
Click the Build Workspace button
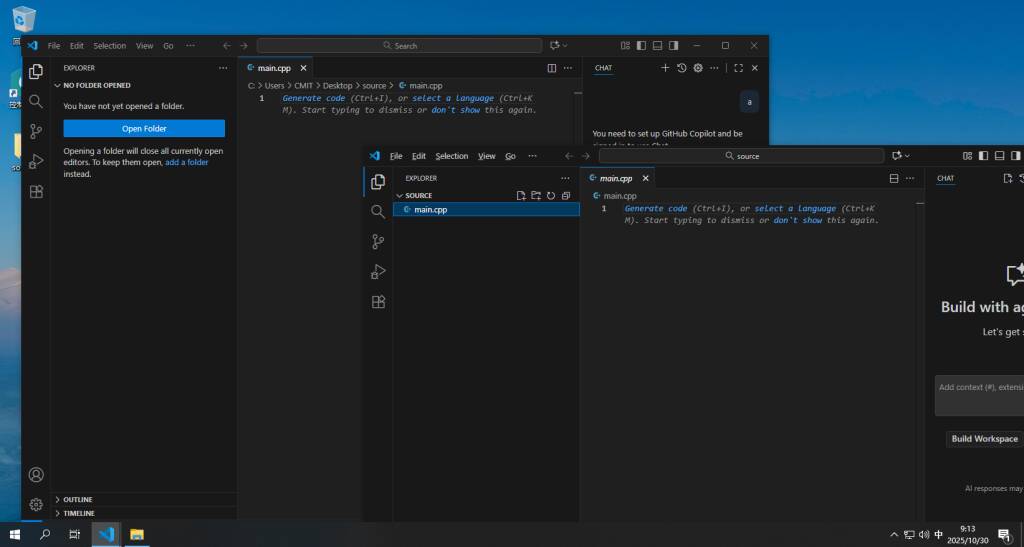pos(984,439)
